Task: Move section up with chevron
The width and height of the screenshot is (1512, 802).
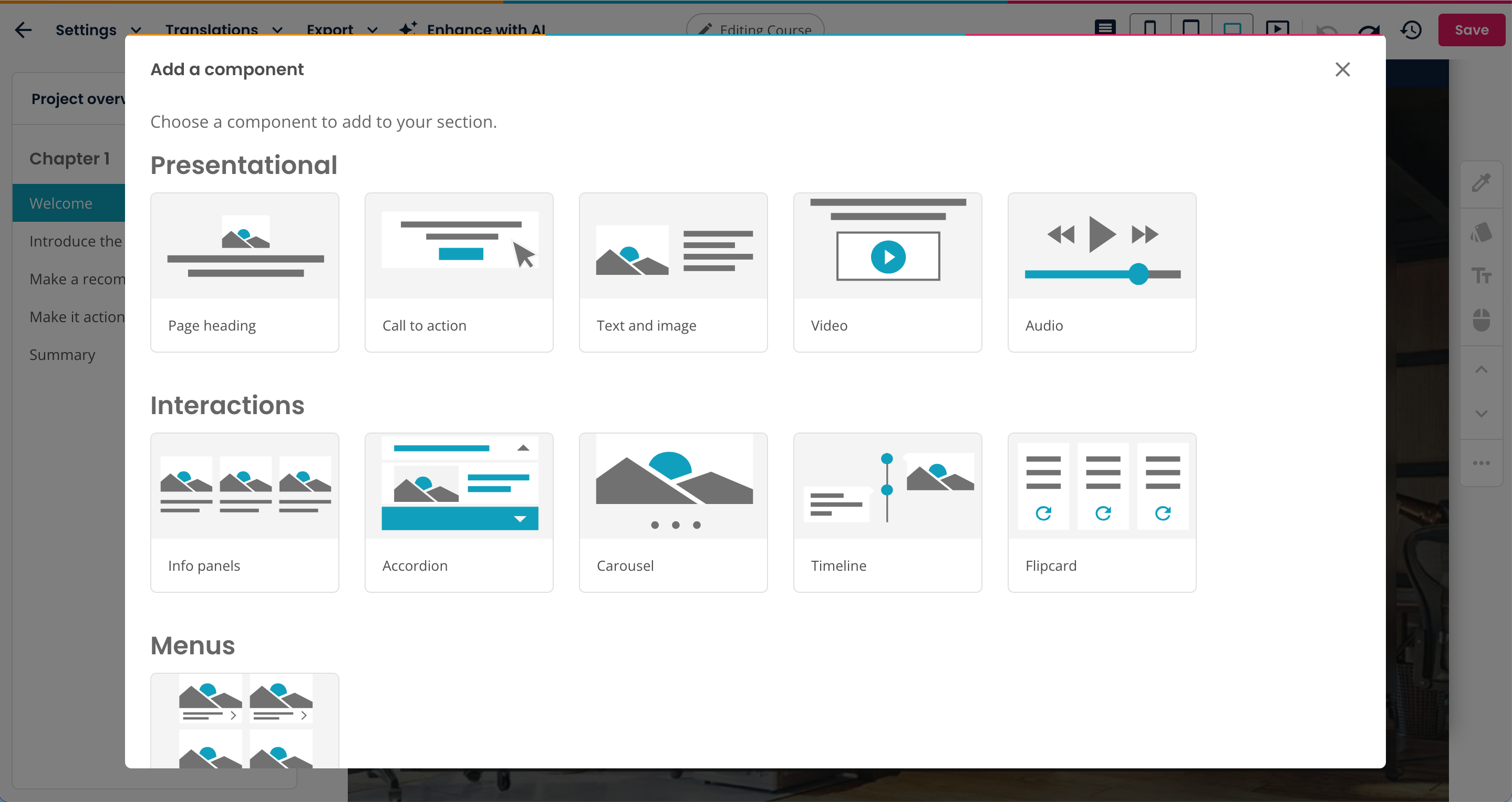Action: (1481, 369)
